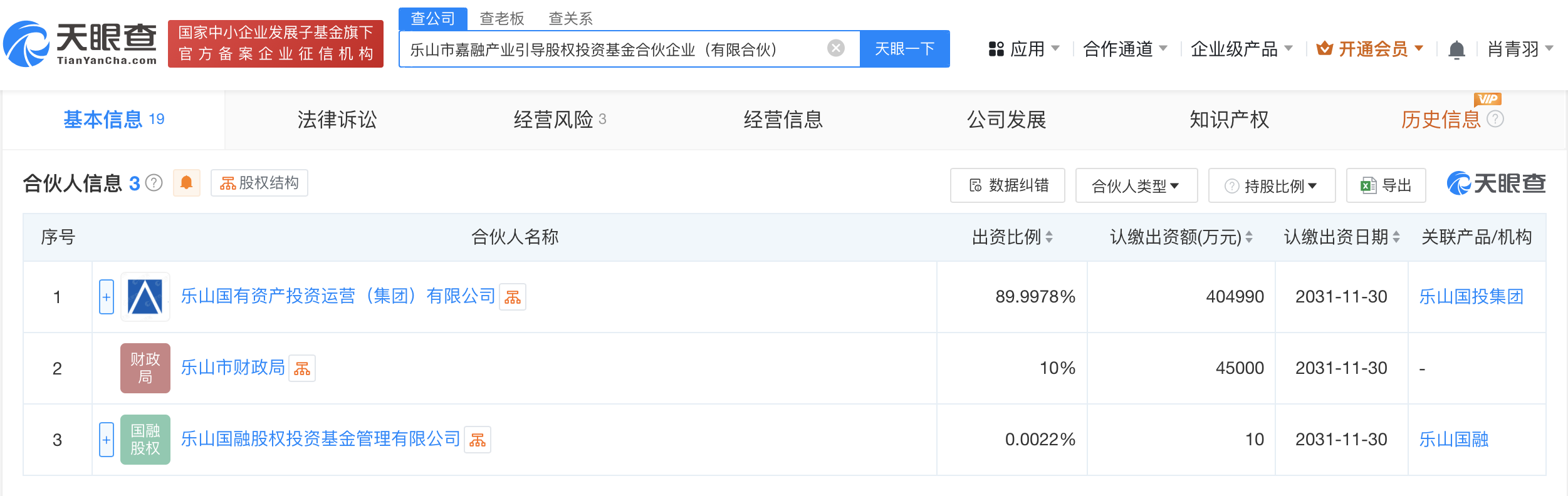Switch to the 查公司 search tab
This screenshot has width=1568, height=496.
point(432,18)
